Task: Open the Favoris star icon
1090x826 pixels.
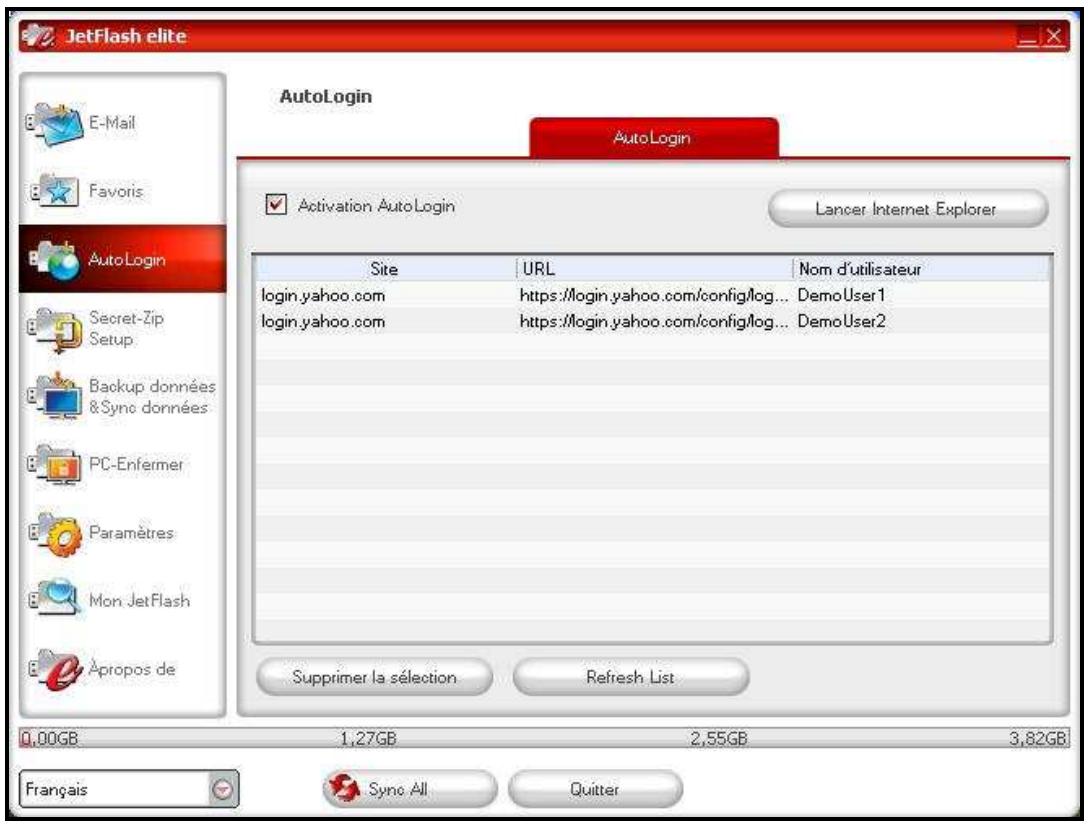Action: pyautogui.click(x=56, y=191)
